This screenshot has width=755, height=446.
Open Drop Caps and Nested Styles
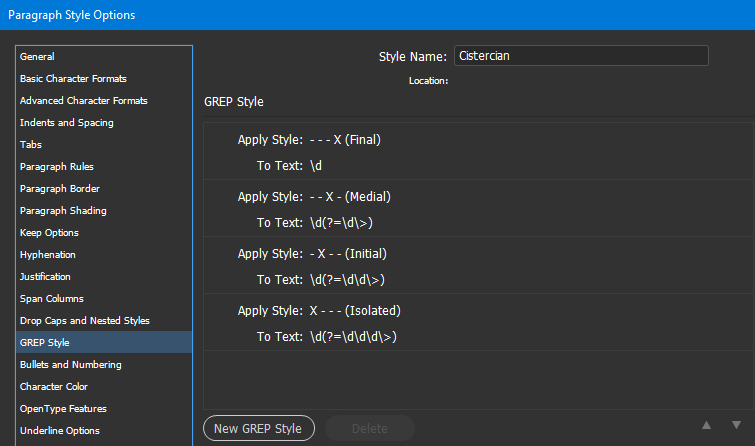[x=85, y=321]
